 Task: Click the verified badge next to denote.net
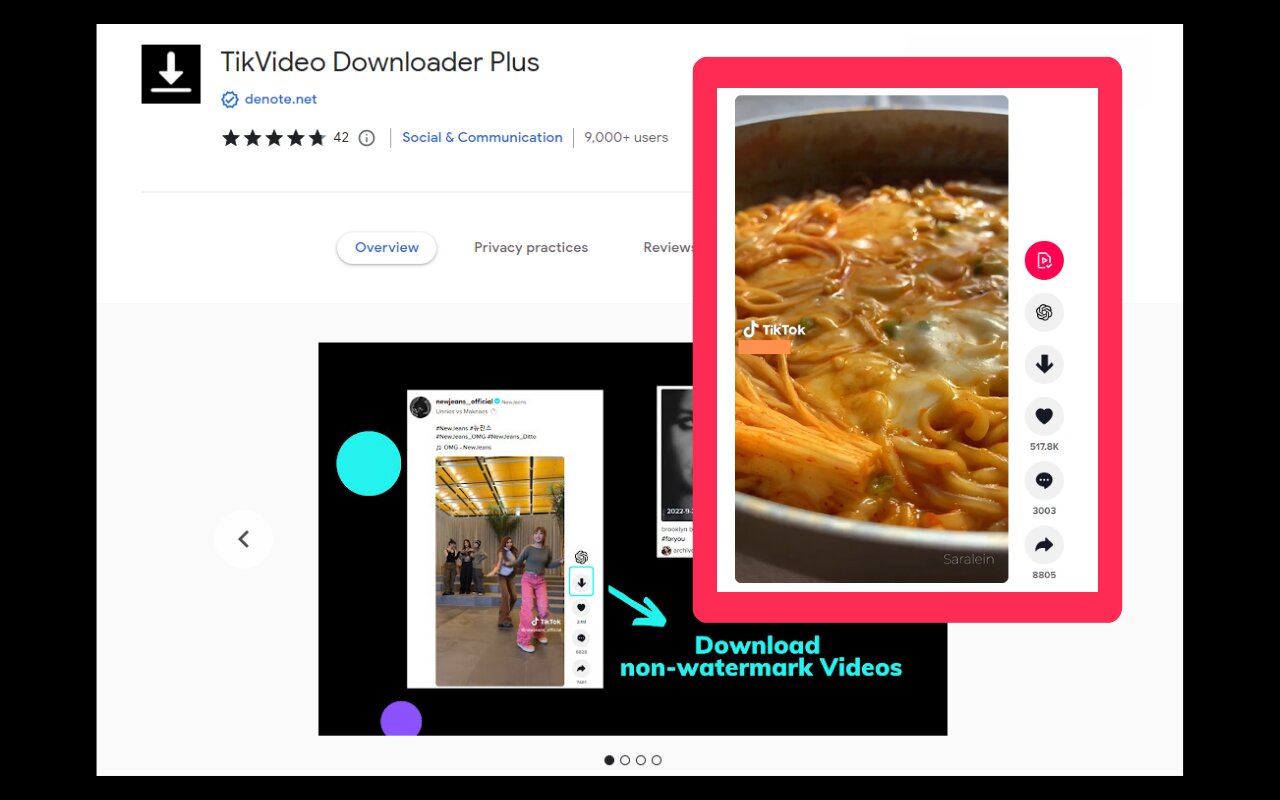[230, 99]
